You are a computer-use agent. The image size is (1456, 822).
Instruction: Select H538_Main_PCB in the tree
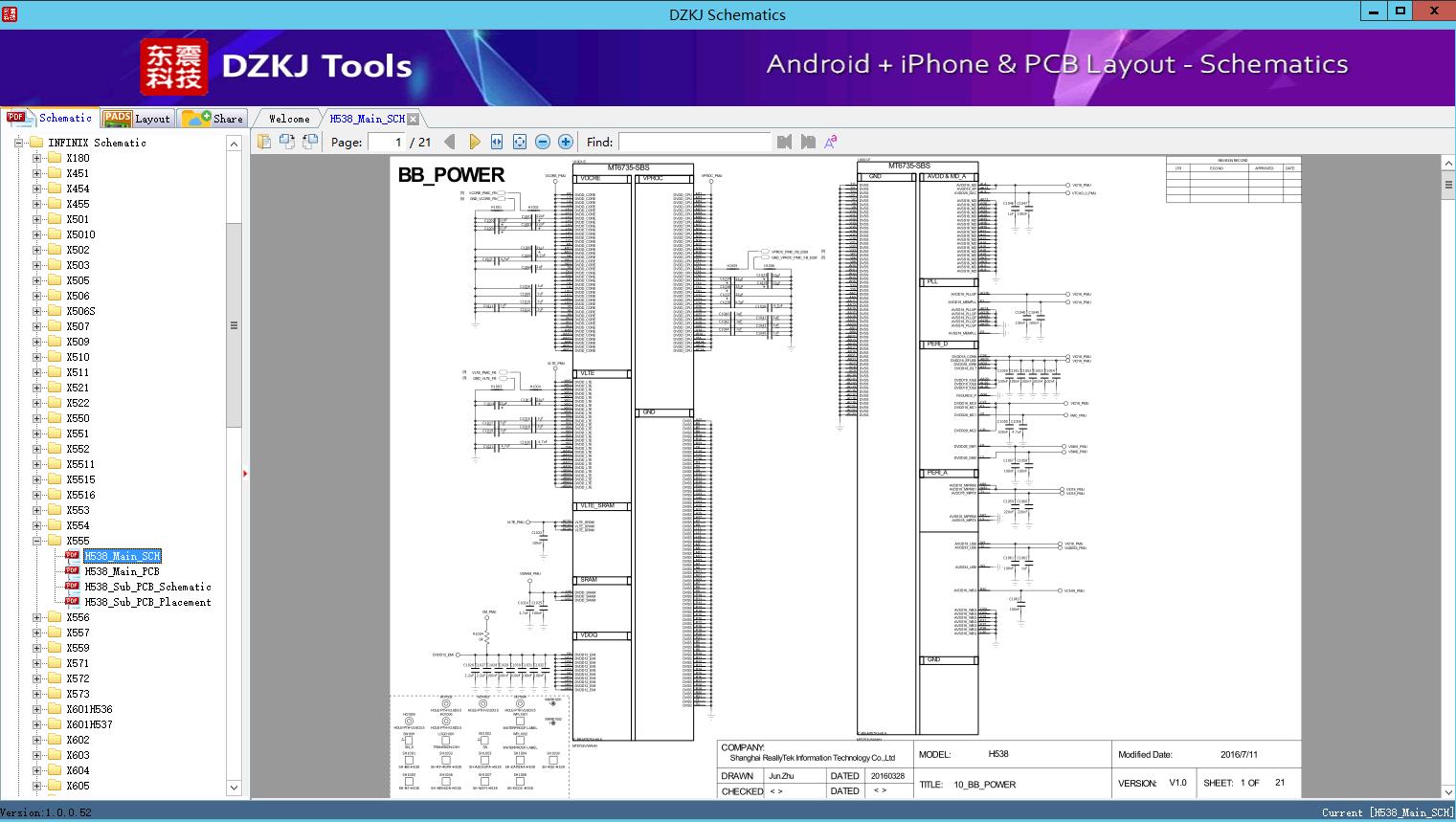[122, 571]
